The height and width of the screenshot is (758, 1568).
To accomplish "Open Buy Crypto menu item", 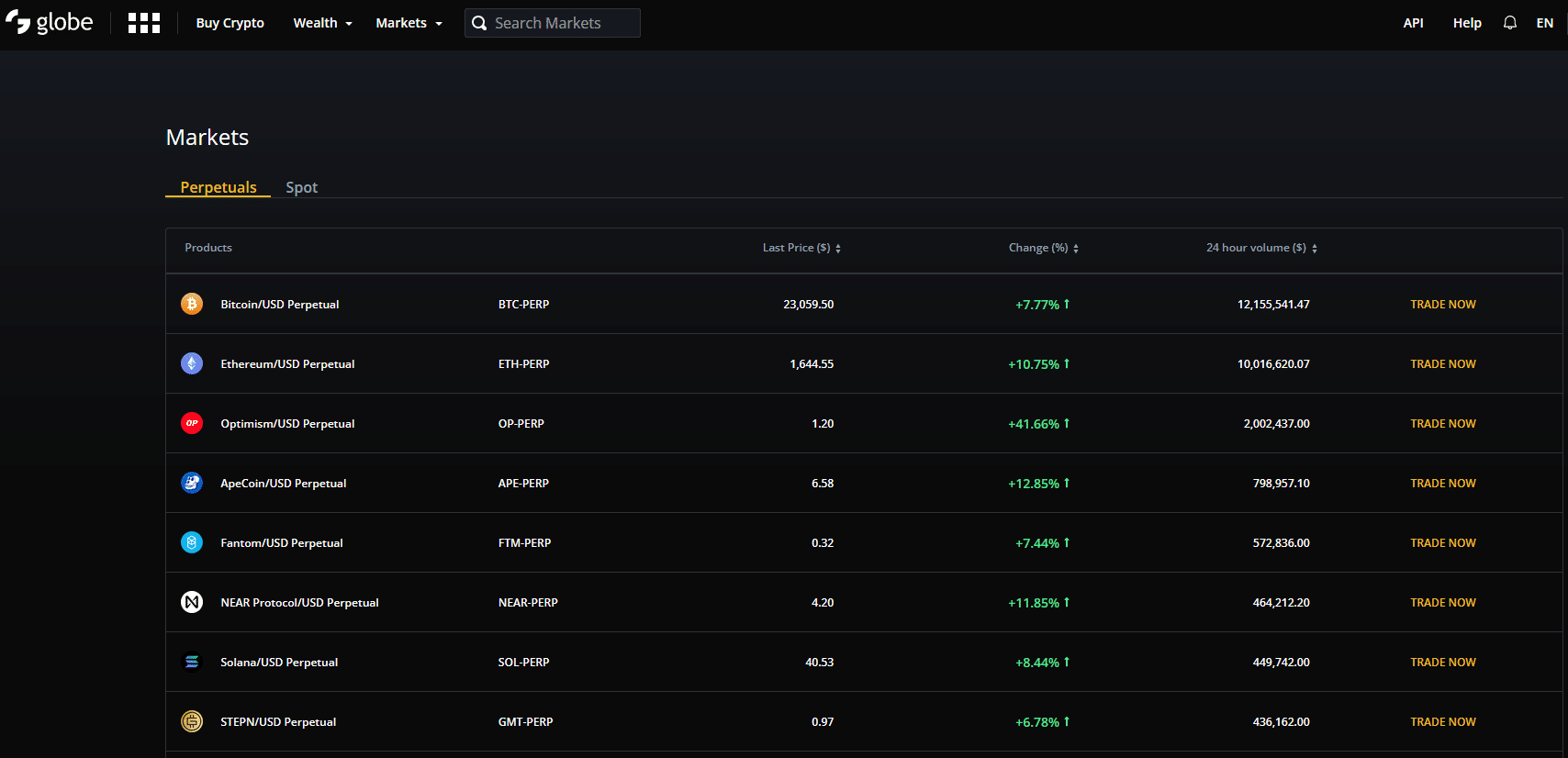I will (x=230, y=23).
